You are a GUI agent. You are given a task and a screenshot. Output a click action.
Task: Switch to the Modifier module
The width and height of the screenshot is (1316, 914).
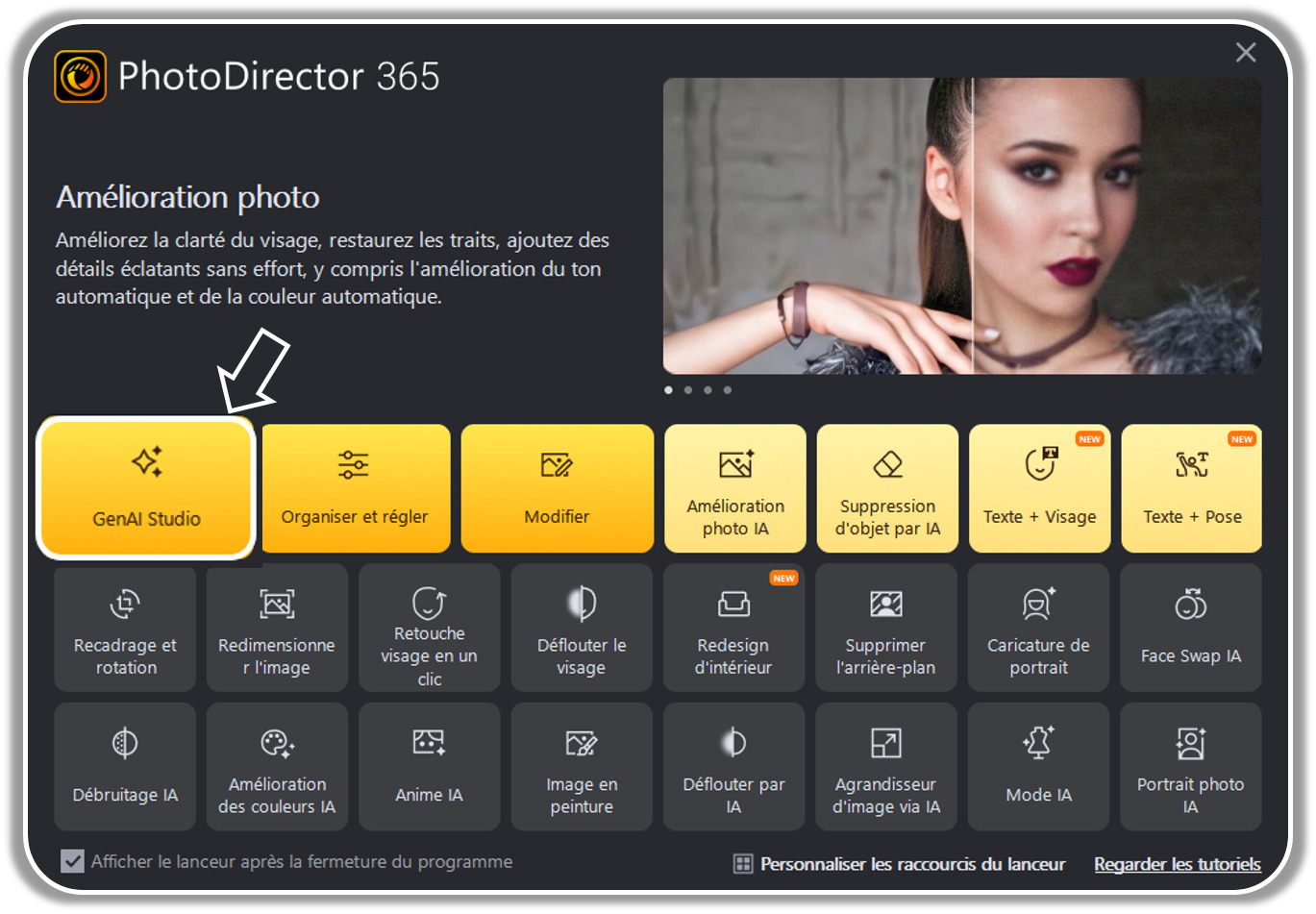[x=558, y=488]
